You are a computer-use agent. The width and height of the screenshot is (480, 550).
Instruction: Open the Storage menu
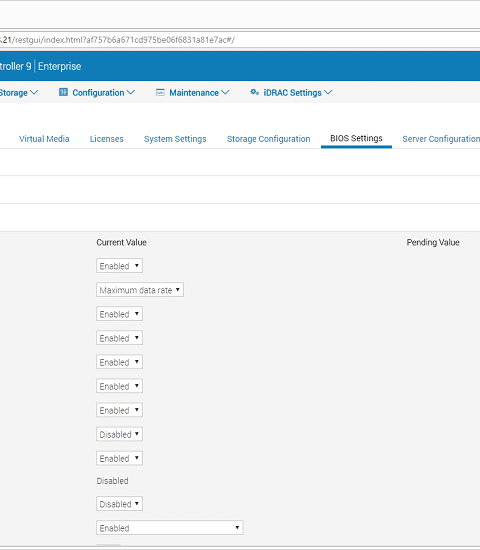point(19,93)
